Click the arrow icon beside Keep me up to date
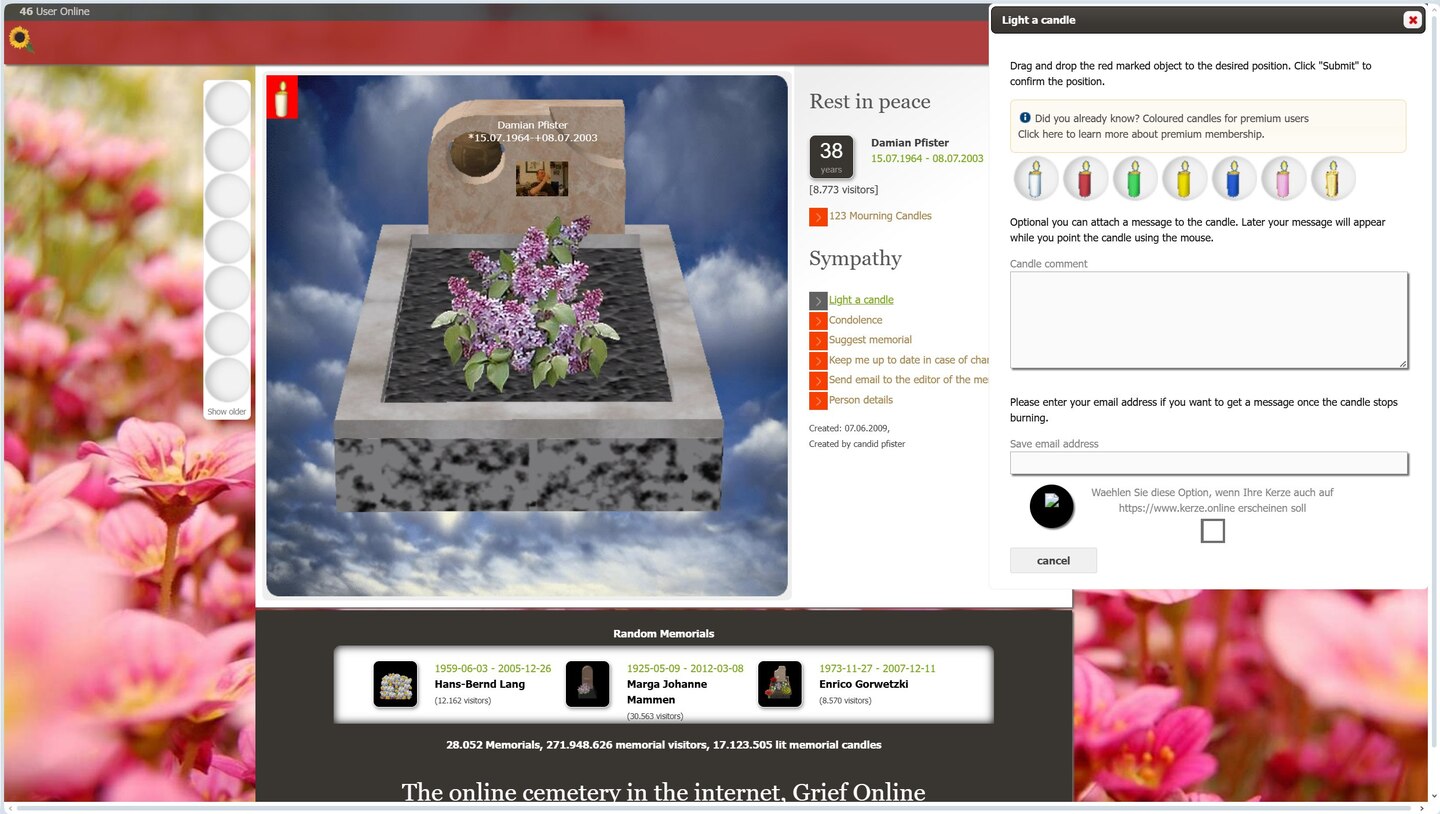The image size is (1440, 814). click(818, 361)
